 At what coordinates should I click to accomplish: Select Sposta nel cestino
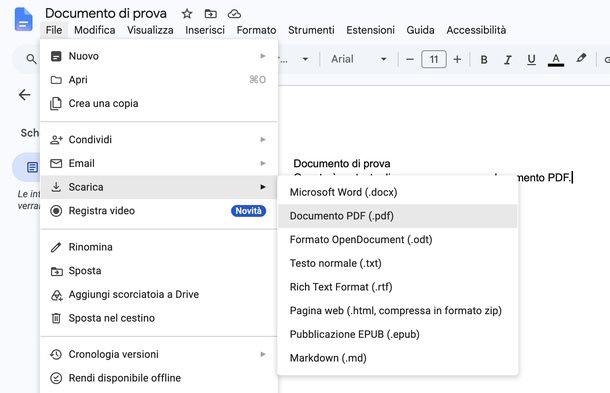click(159, 318)
